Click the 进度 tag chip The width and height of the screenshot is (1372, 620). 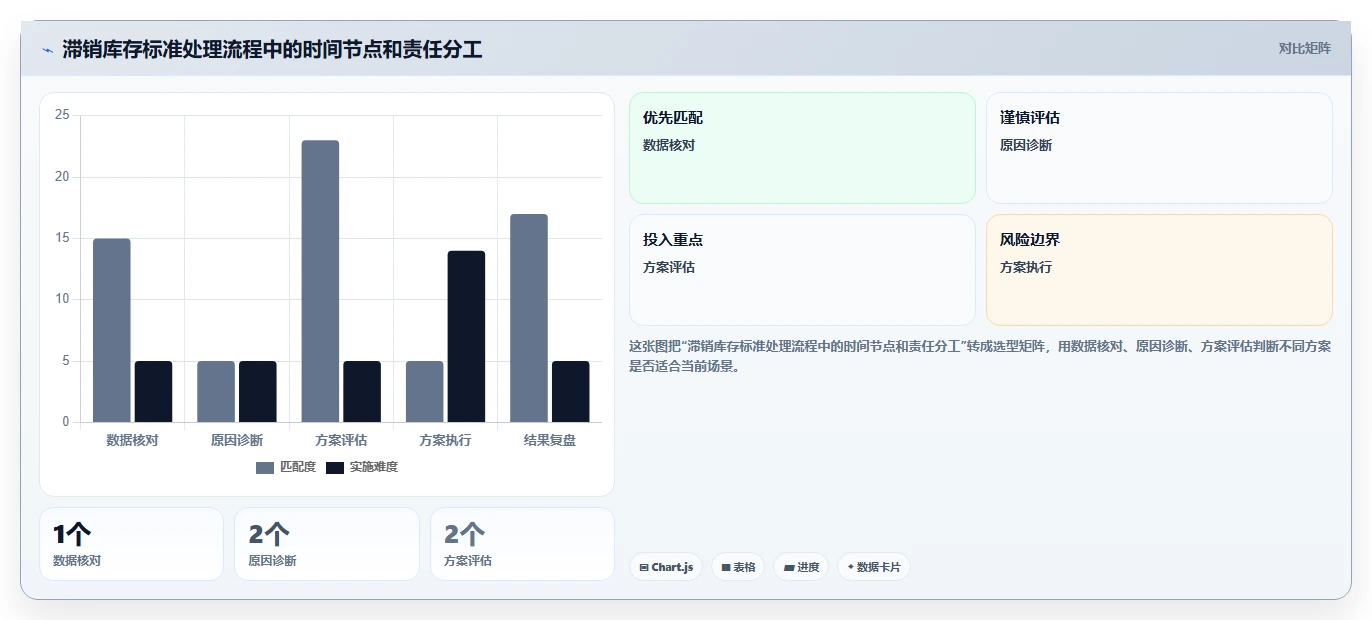[x=801, y=567]
